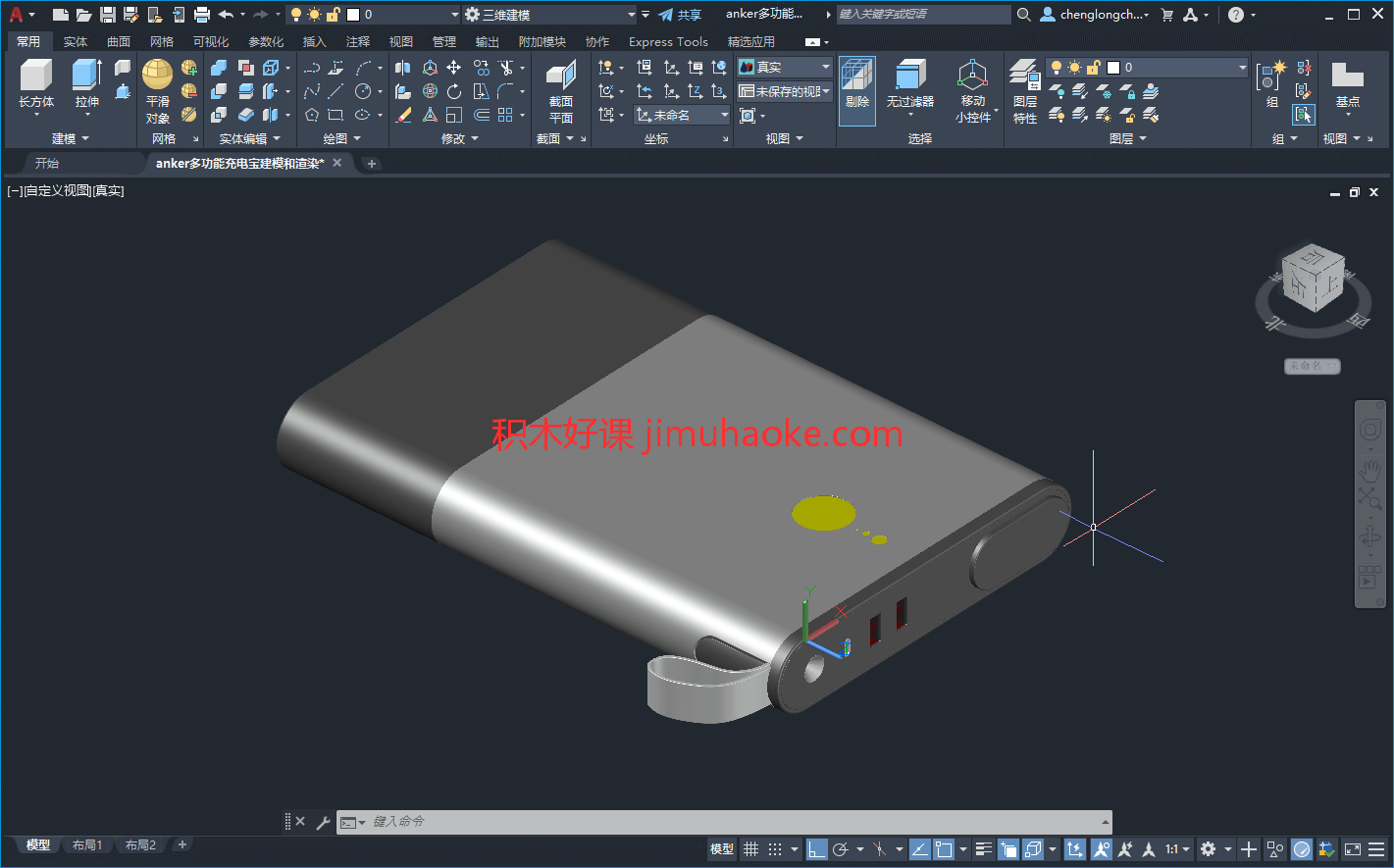This screenshot has width=1394, height=868.
Task: Click the 截面平面 section plane tool
Action: click(x=560, y=90)
